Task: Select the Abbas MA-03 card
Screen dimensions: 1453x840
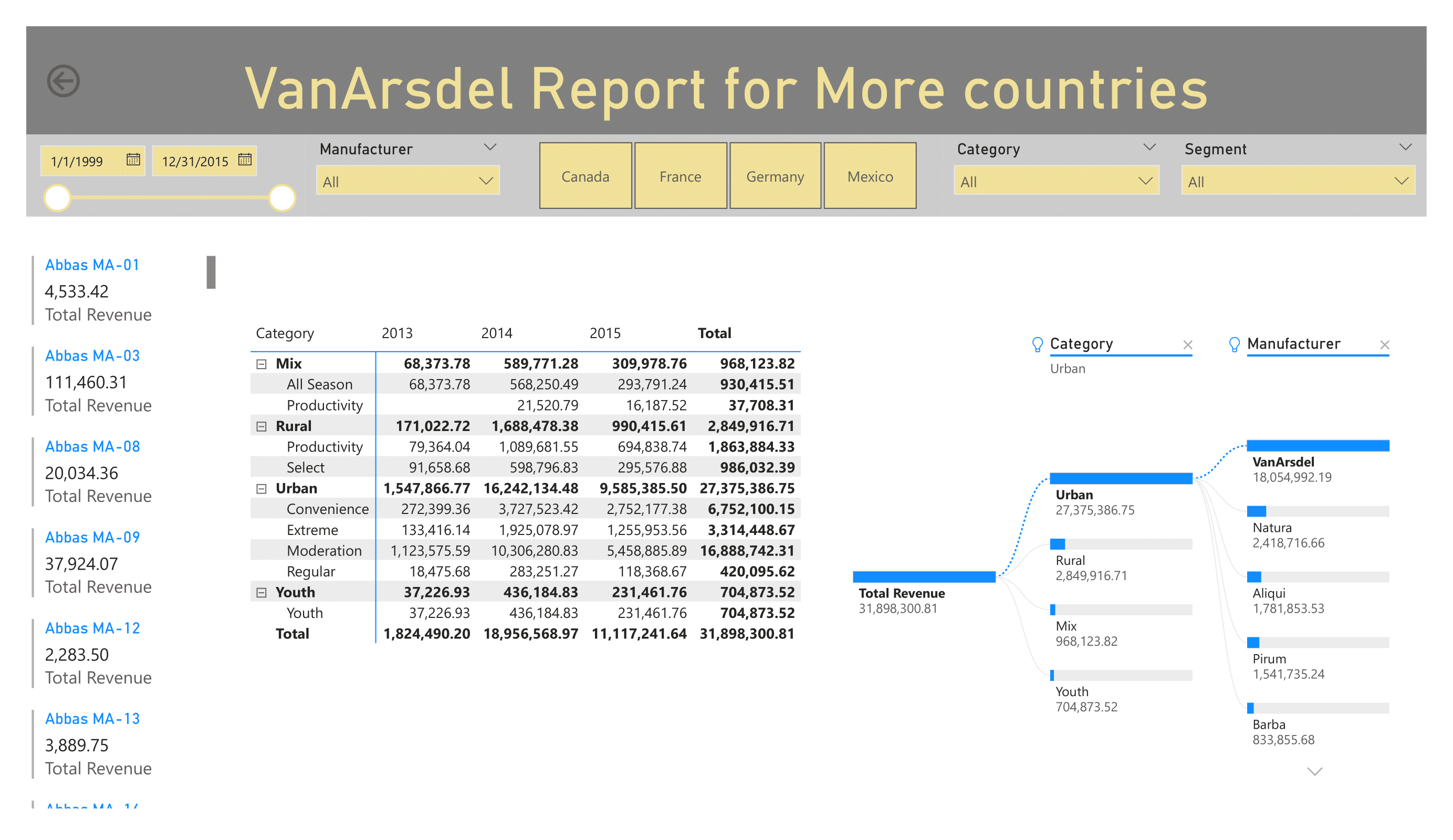Action: (x=92, y=356)
